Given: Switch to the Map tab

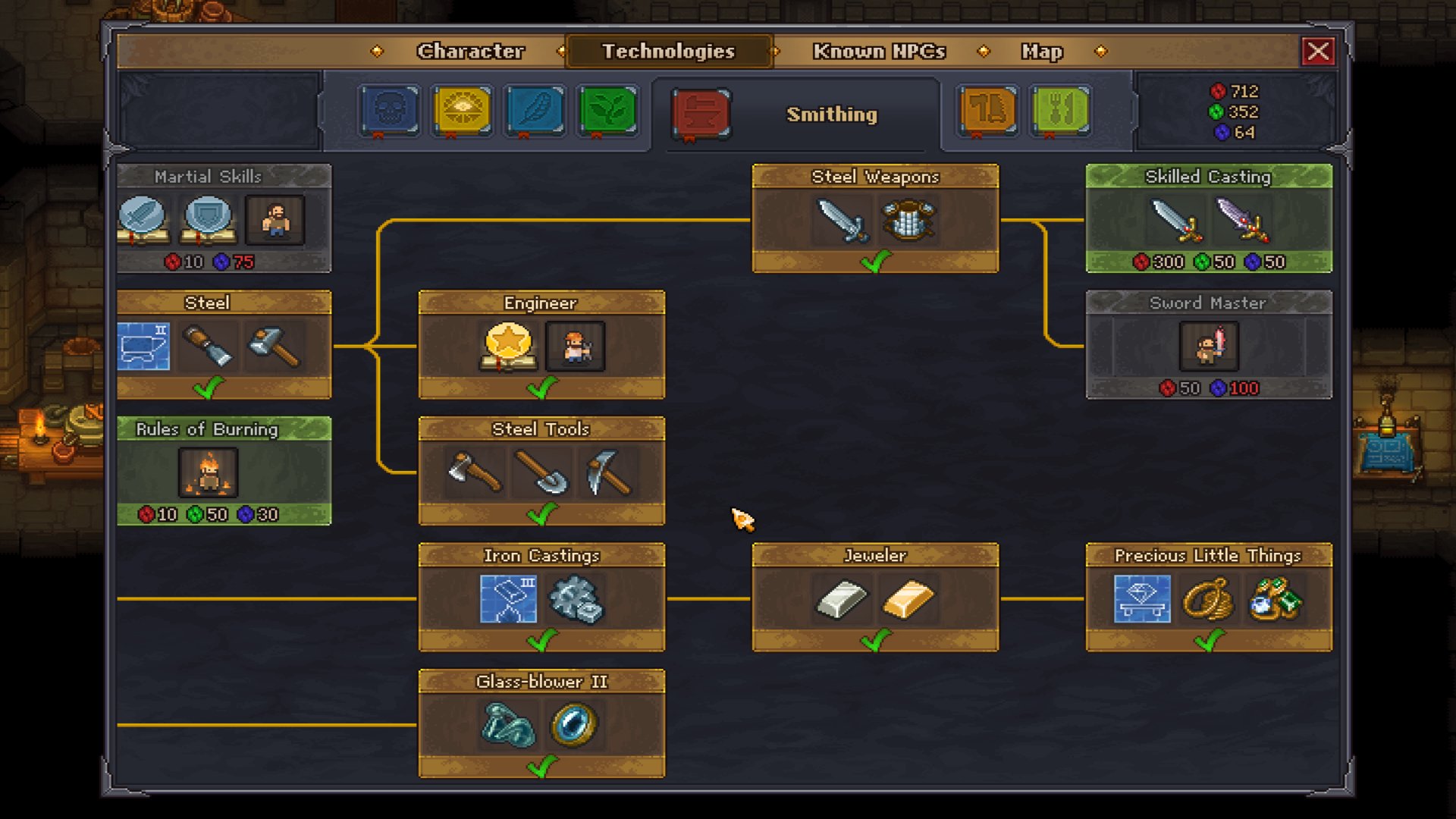Looking at the screenshot, I should tap(1042, 51).
